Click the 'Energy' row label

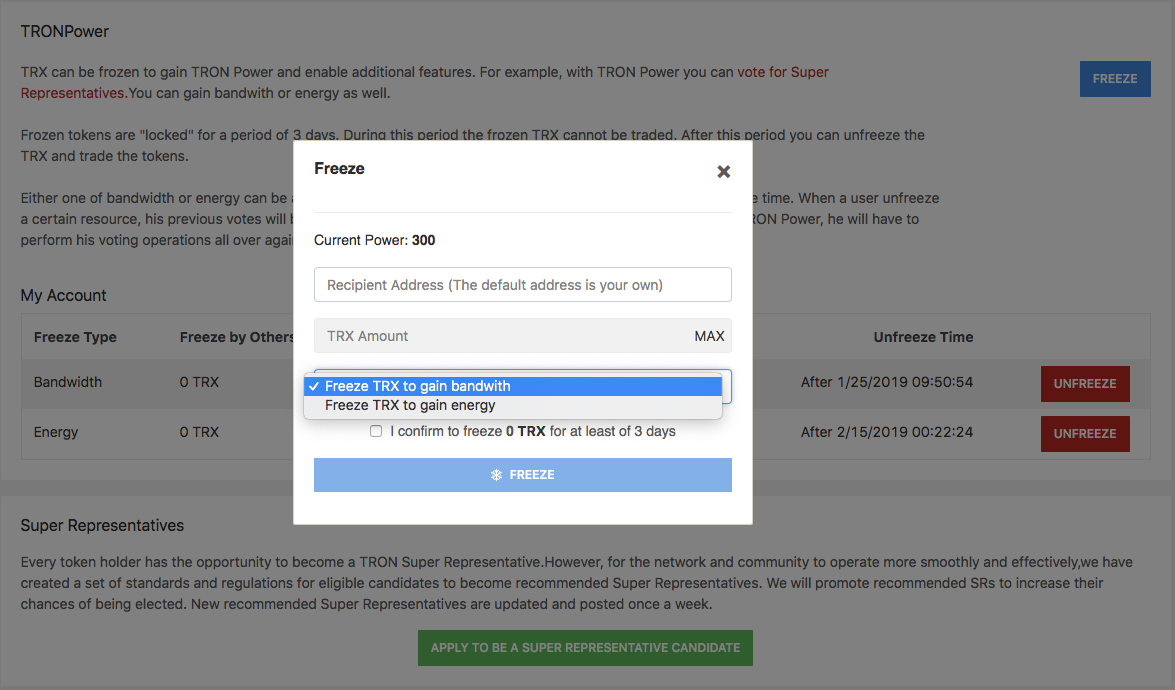tap(55, 432)
